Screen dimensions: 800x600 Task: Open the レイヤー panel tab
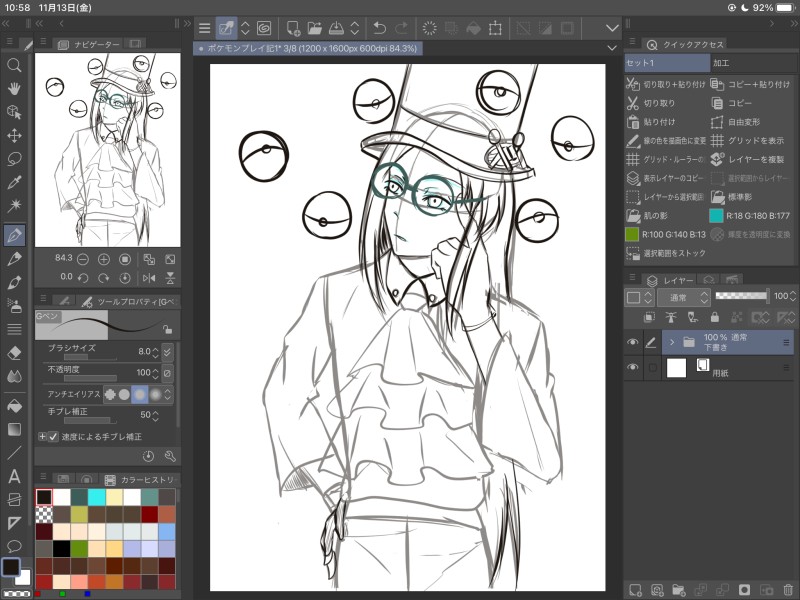pos(670,281)
